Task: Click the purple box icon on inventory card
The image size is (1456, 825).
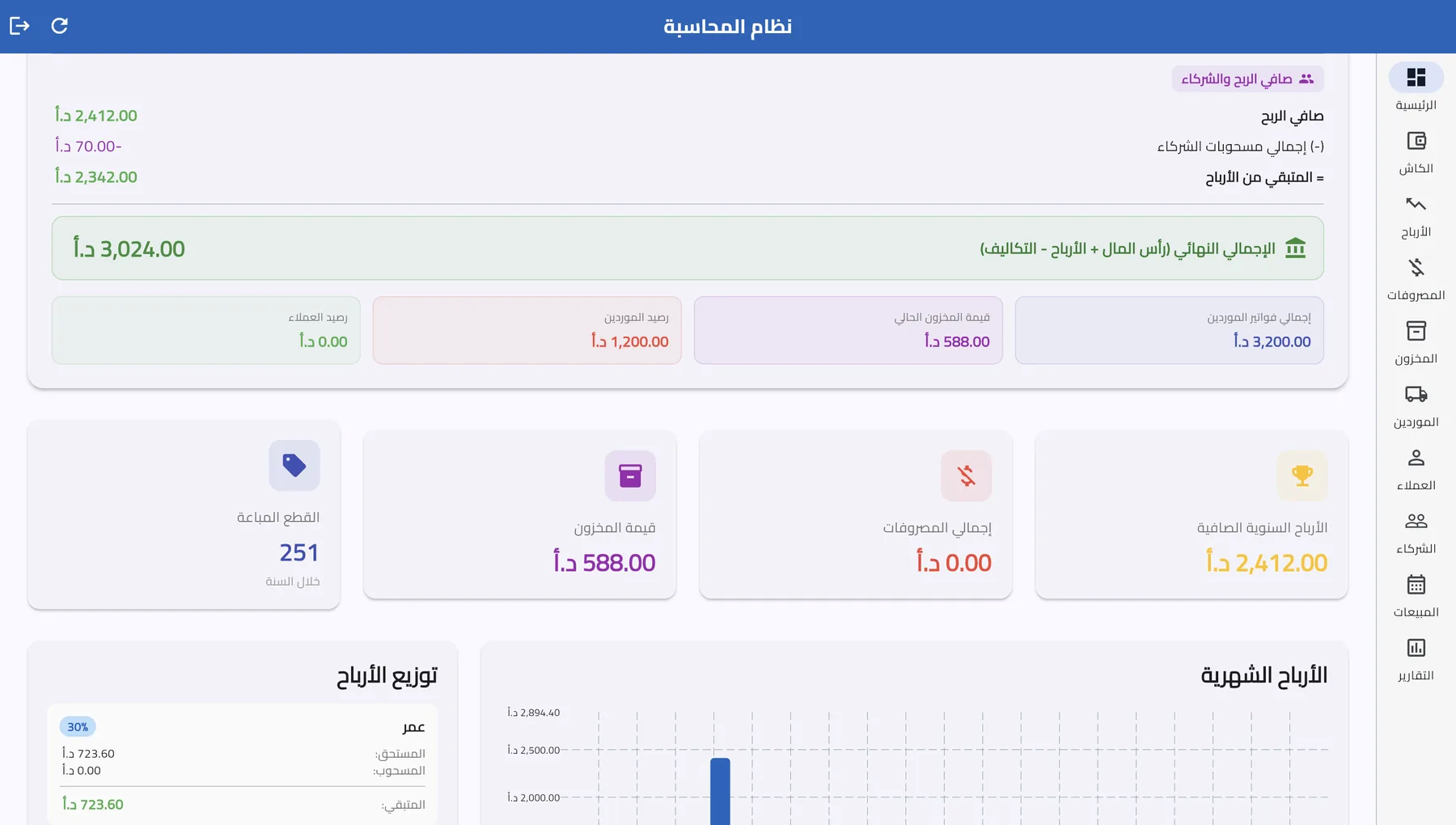Action: pos(630,476)
